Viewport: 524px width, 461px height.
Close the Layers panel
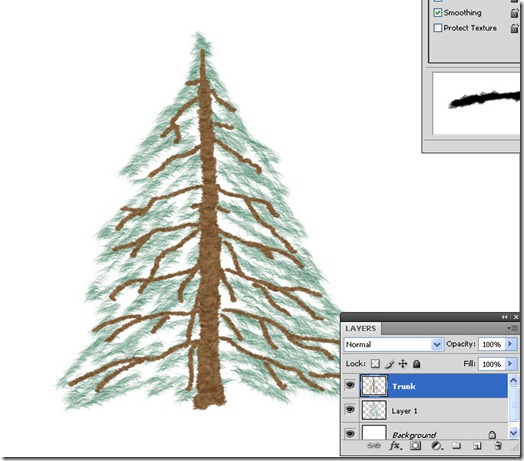click(x=516, y=317)
